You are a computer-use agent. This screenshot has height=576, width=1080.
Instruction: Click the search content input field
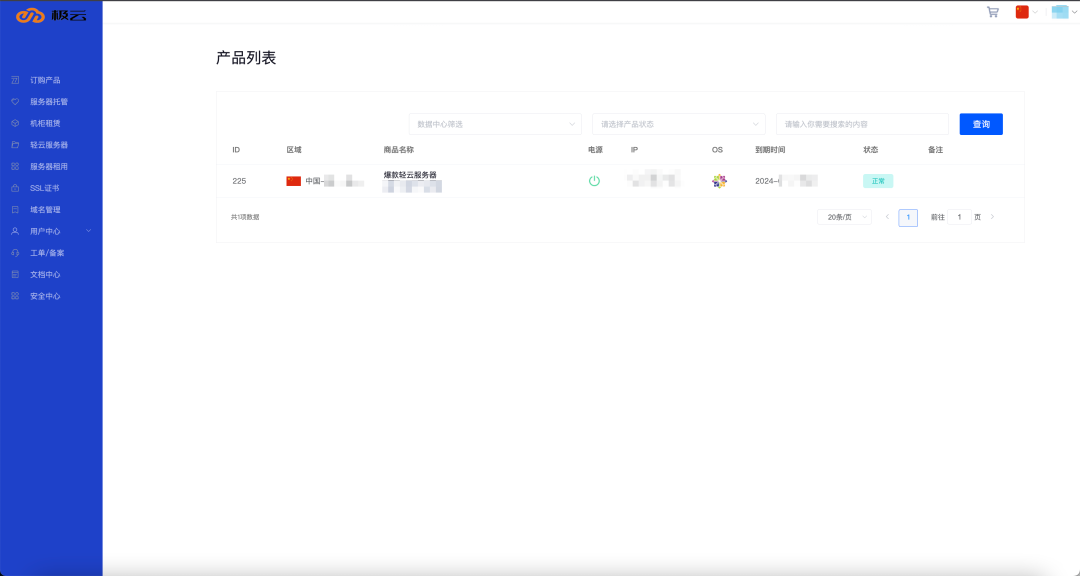coord(862,124)
